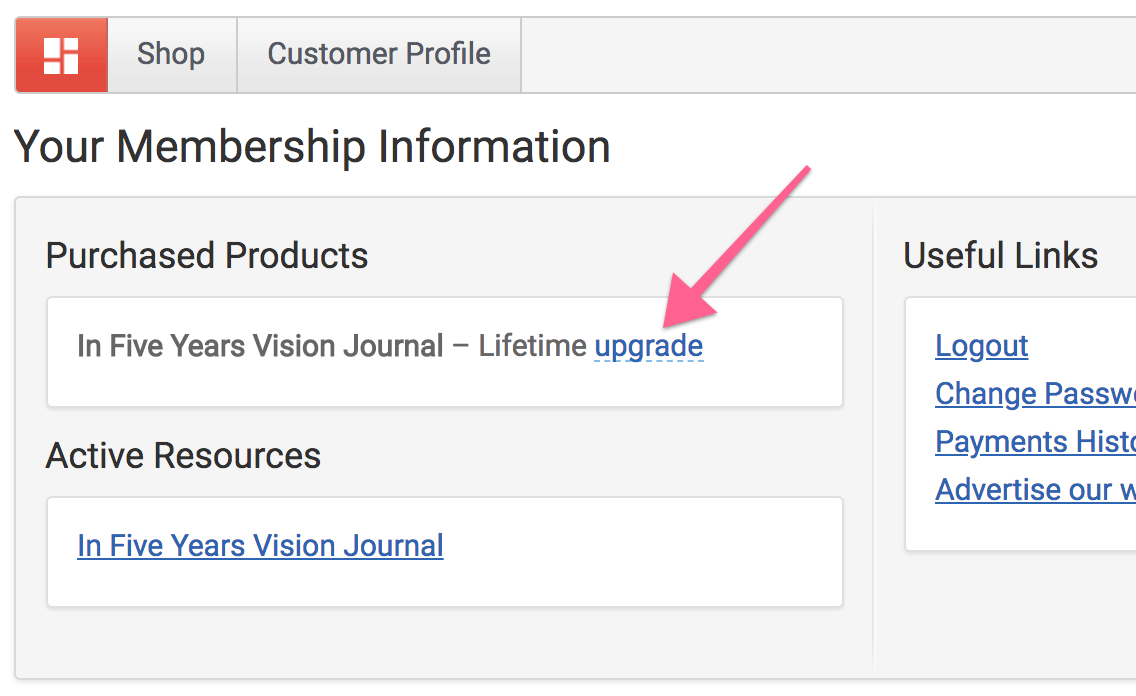Image resolution: width=1136 pixels, height=696 pixels.
Task: Click the word Lifetime in purchased product
Action: pyautogui.click(x=532, y=346)
